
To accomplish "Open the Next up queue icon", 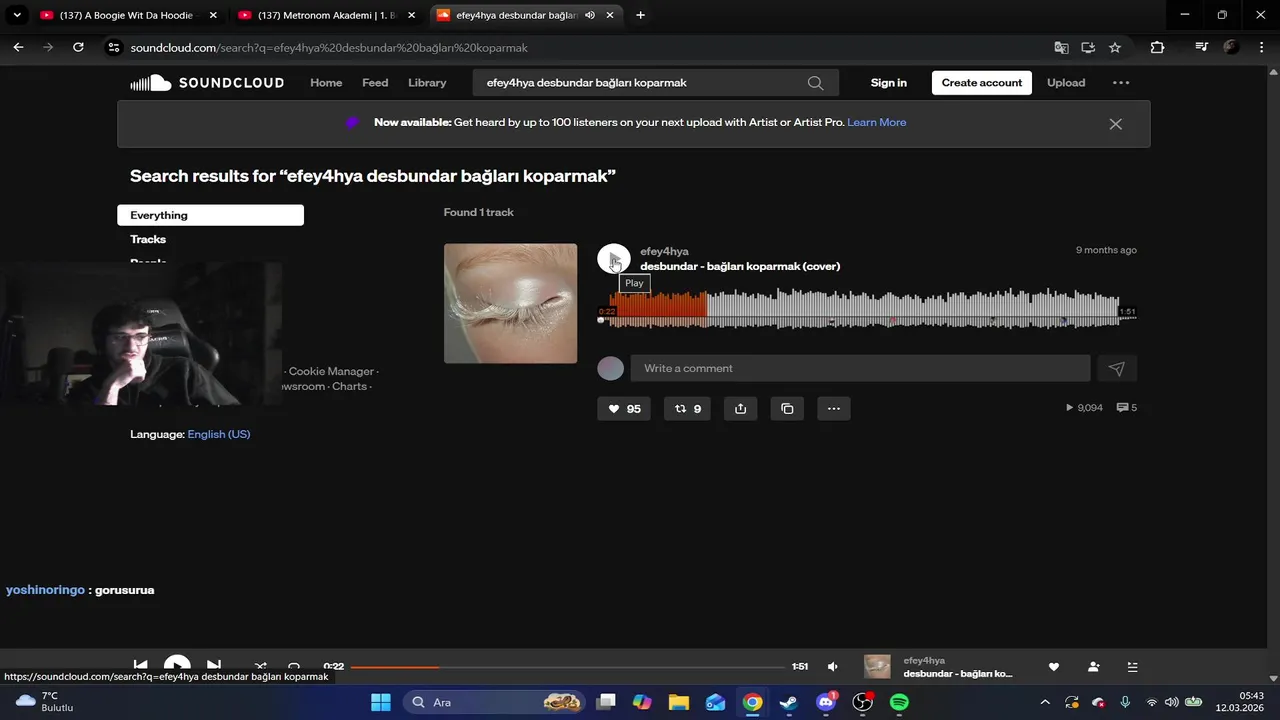I will coord(1132,667).
